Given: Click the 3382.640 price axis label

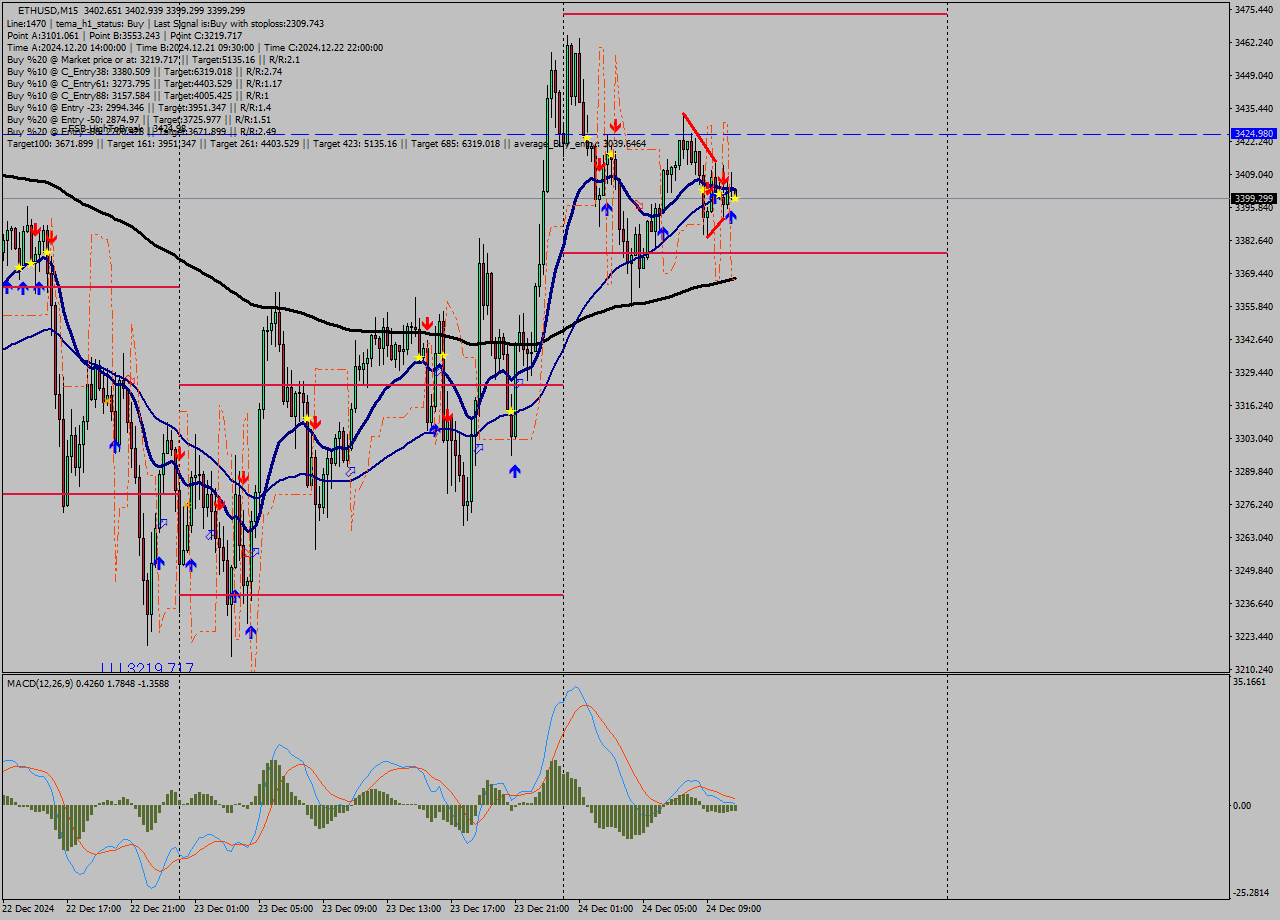Looking at the screenshot, I should tap(1254, 240).
